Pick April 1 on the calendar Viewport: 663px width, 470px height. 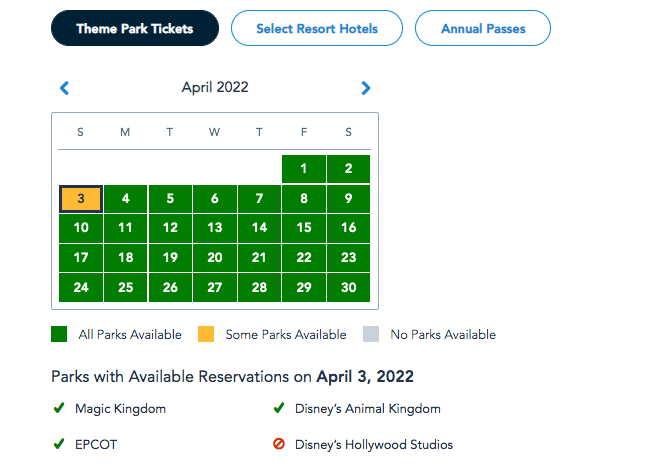304,169
